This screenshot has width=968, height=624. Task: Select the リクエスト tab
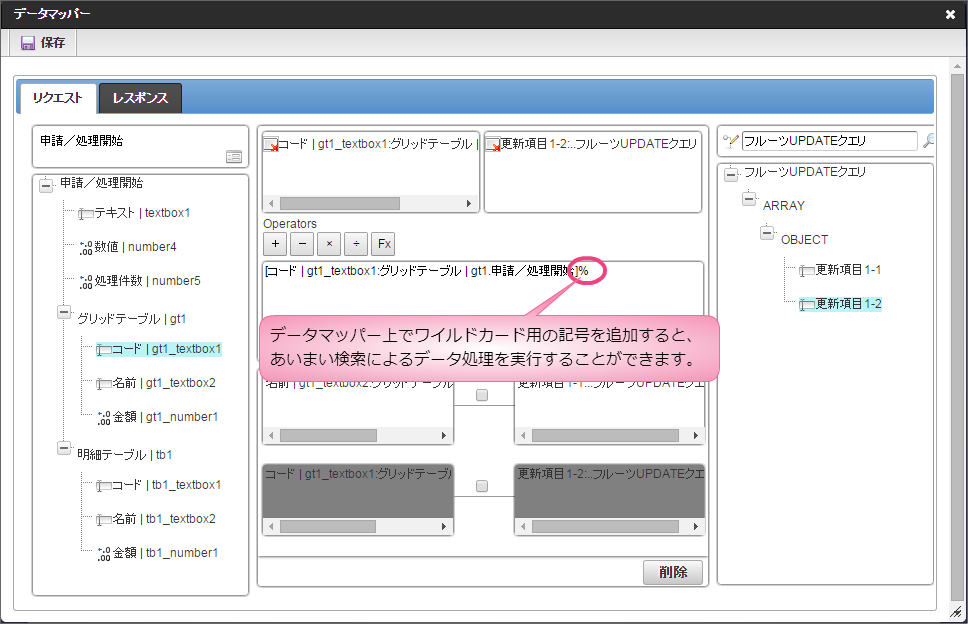58,98
